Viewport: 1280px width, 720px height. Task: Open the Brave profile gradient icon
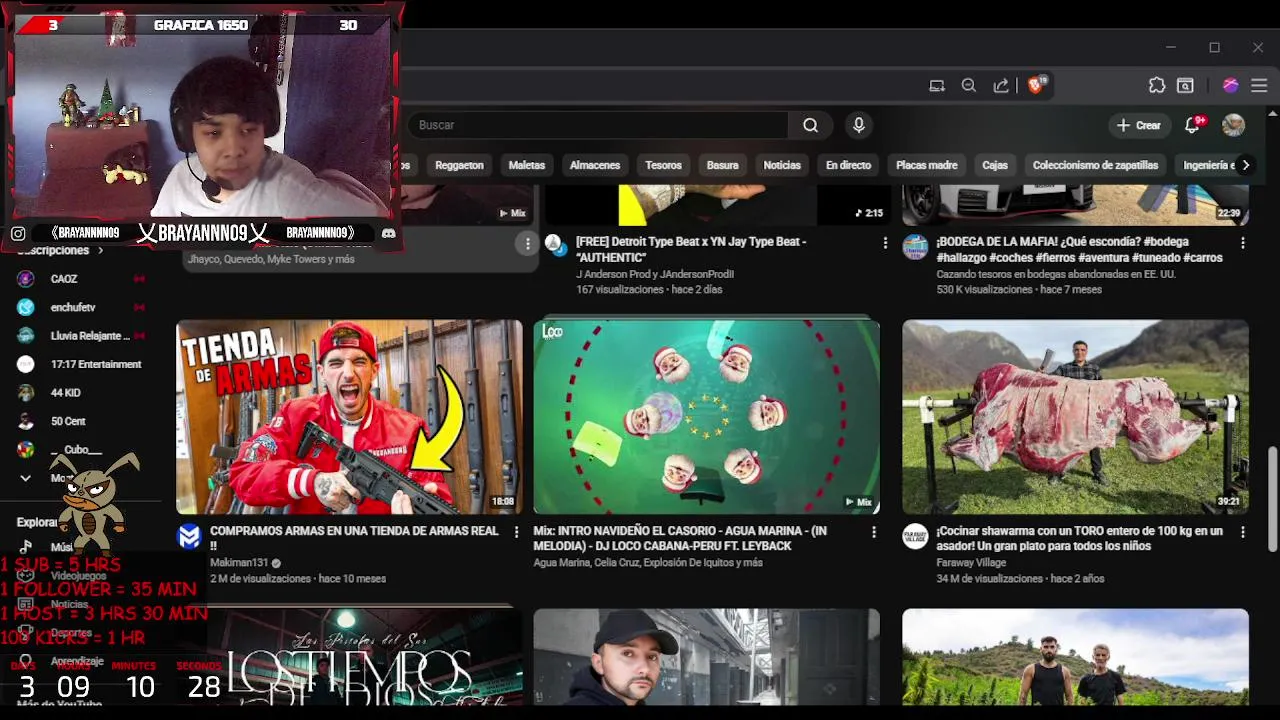point(1231,85)
